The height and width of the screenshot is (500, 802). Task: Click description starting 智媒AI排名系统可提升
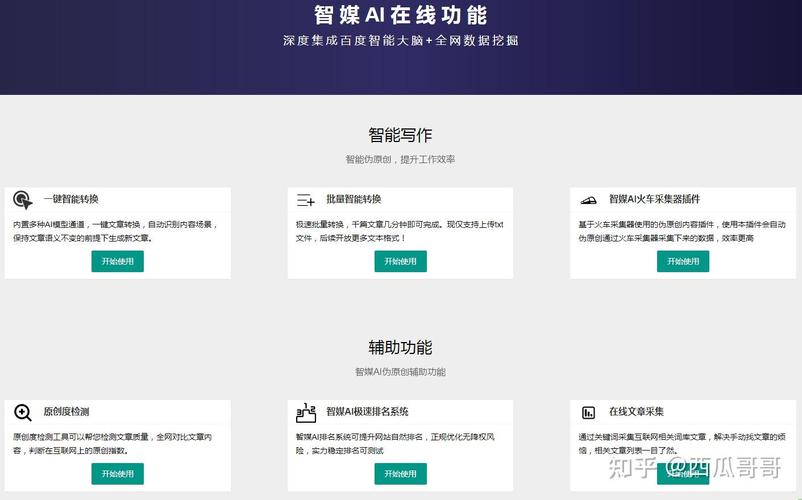click(395, 444)
